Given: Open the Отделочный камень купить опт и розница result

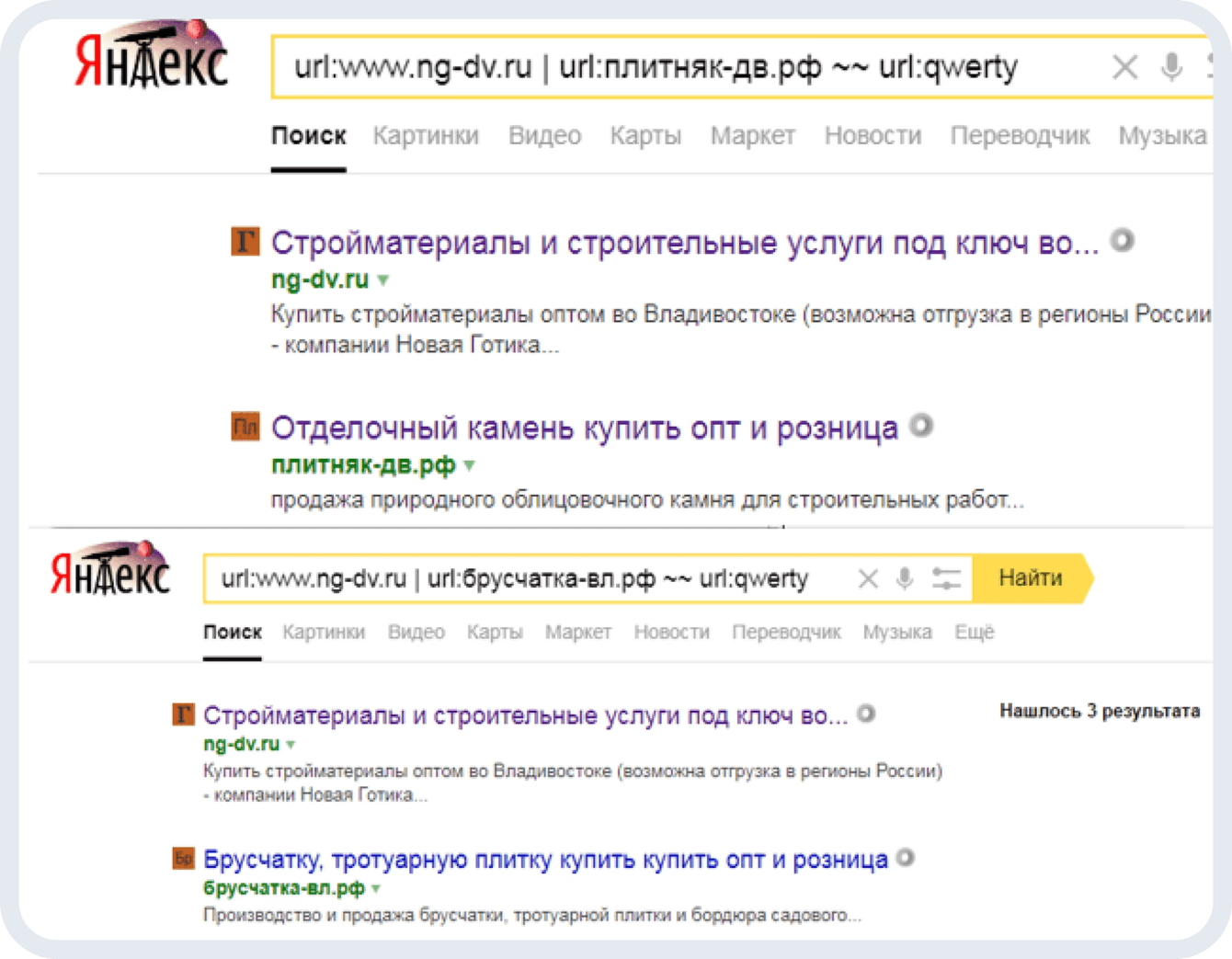Looking at the screenshot, I should [x=585, y=428].
